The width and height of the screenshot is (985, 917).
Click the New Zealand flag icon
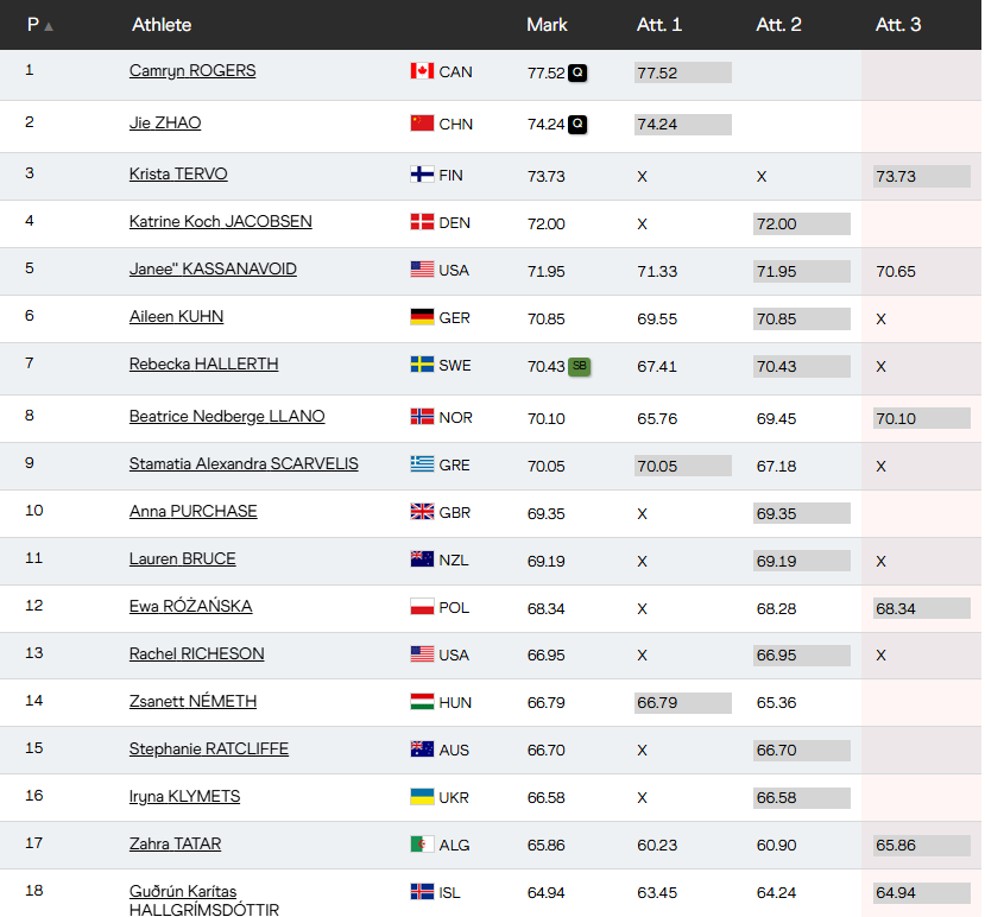(x=421, y=559)
